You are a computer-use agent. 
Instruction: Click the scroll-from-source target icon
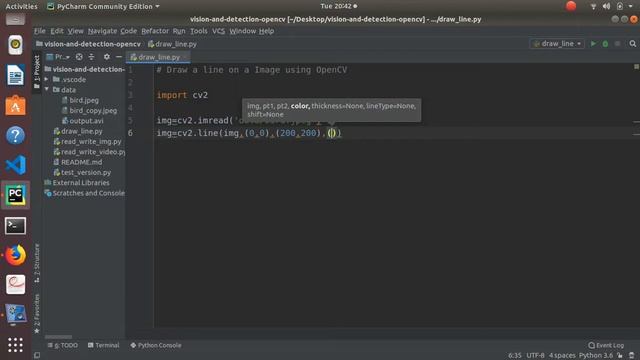[x=79, y=57]
